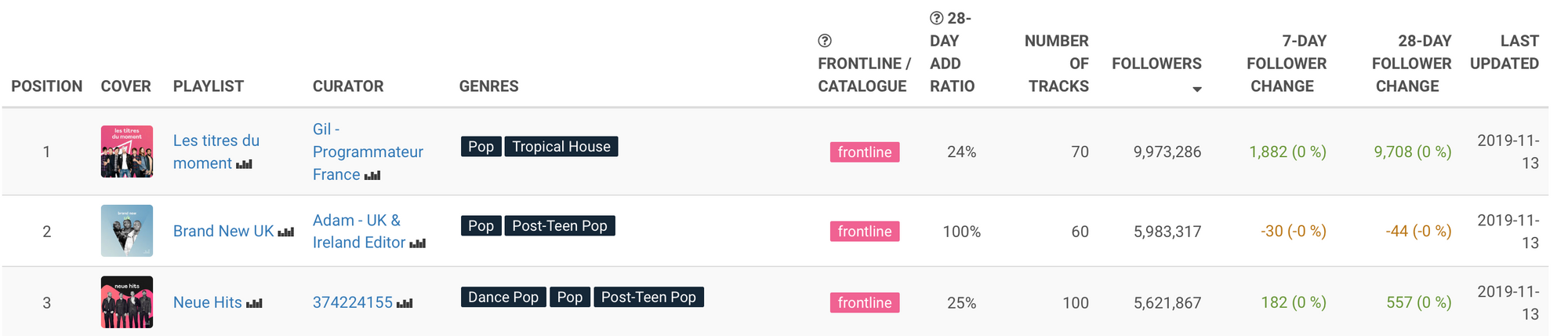Select the Dance Pop genre tag
Image resolution: width=1568 pixels, height=336 pixels.
(x=503, y=298)
